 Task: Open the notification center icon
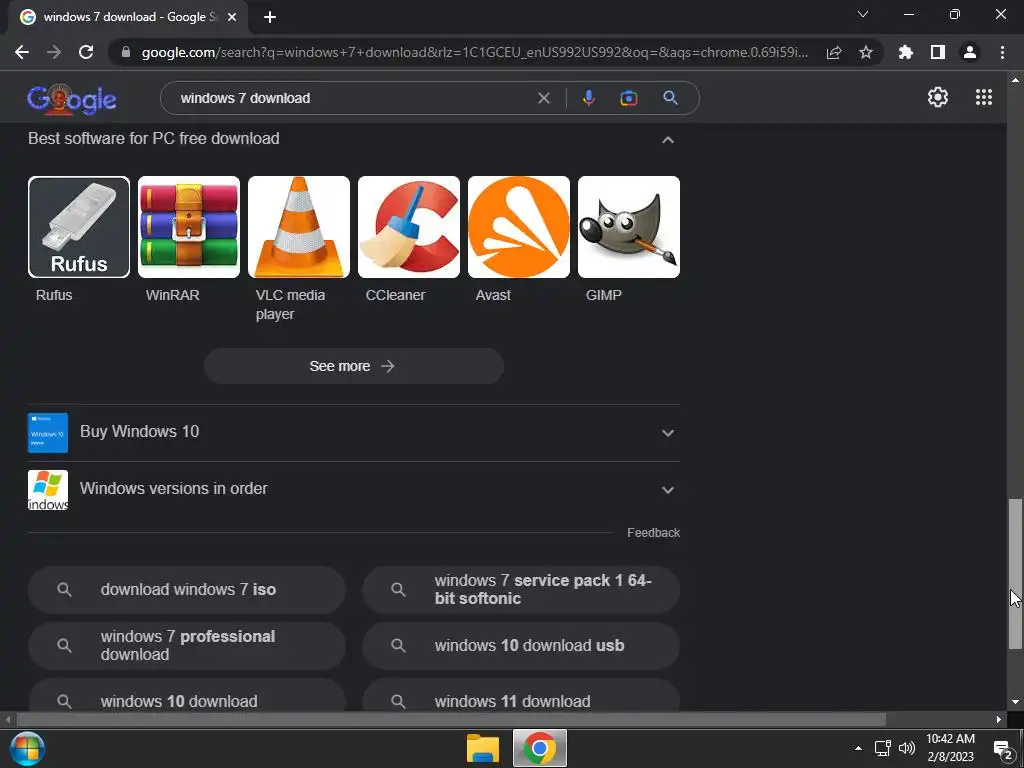[1003, 749]
